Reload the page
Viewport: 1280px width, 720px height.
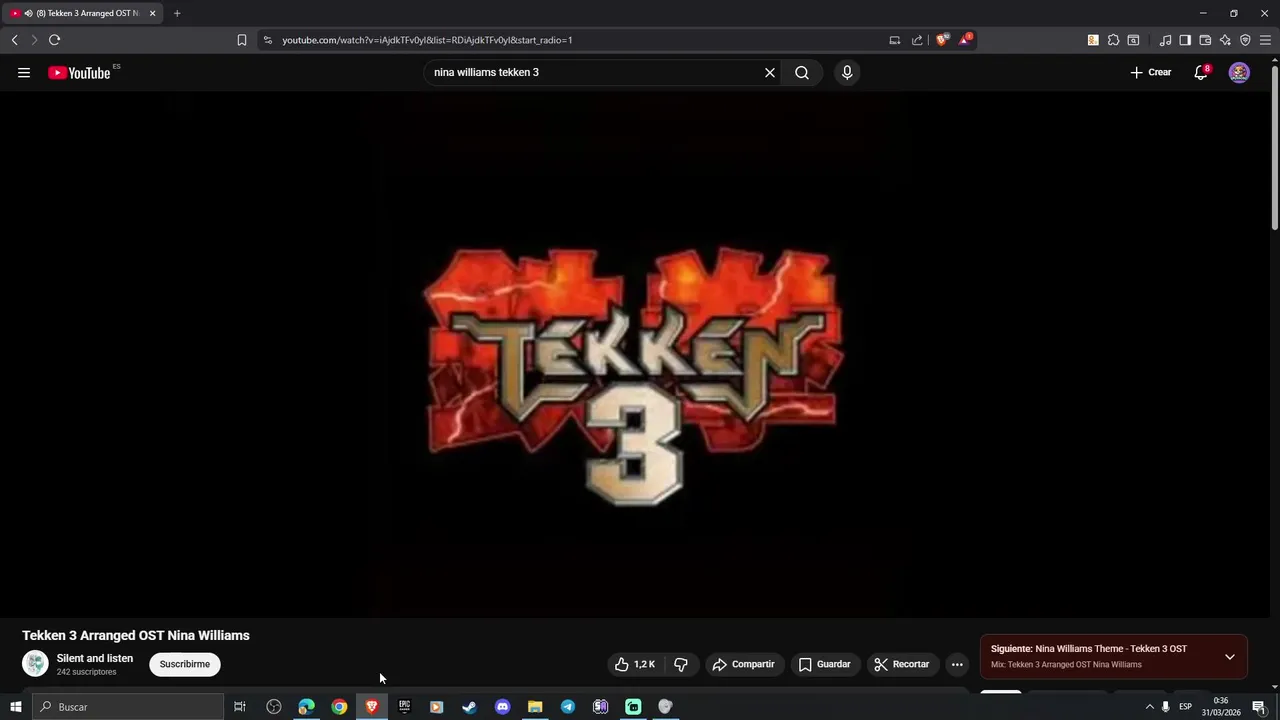(x=54, y=40)
